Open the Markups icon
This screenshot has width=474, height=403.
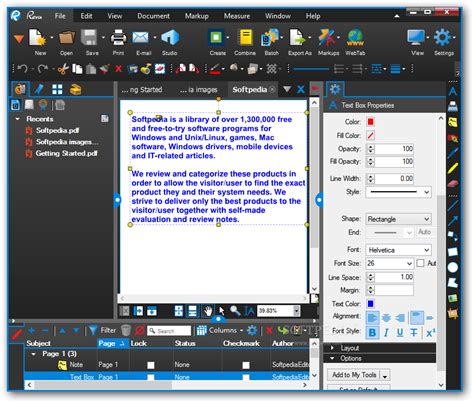pyautogui.click(x=326, y=37)
